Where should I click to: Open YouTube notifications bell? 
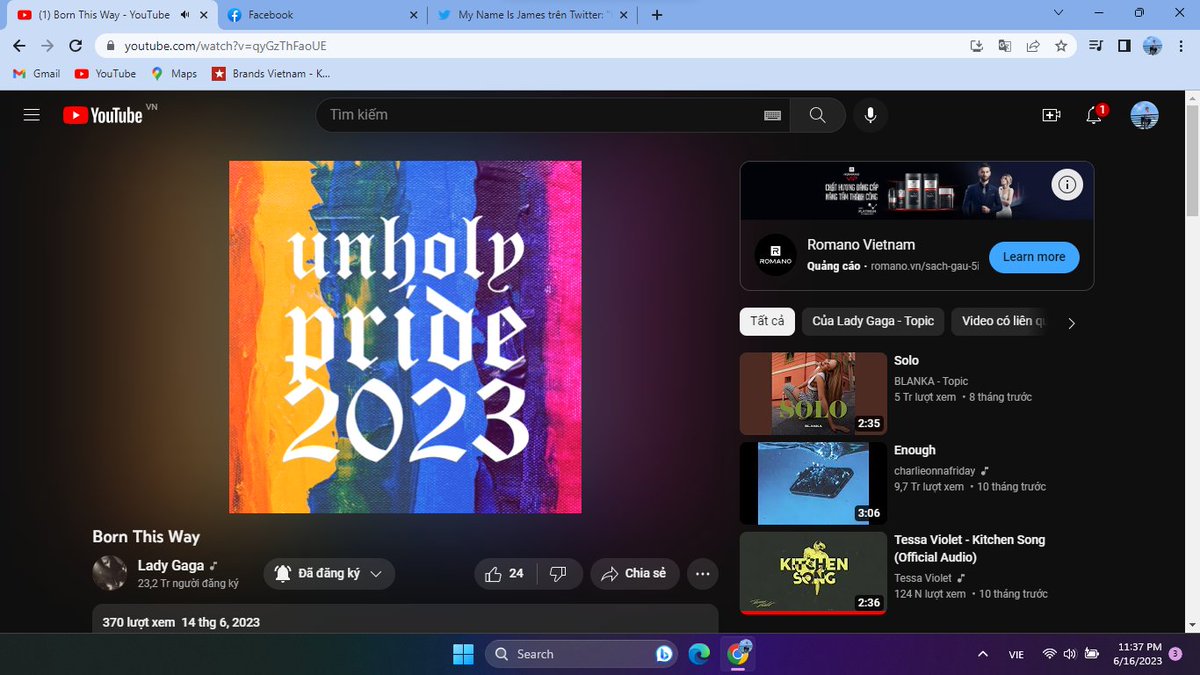pos(1095,115)
